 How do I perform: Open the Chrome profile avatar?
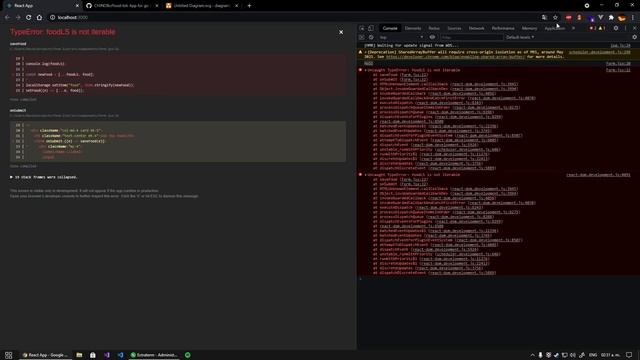[x=622, y=18]
